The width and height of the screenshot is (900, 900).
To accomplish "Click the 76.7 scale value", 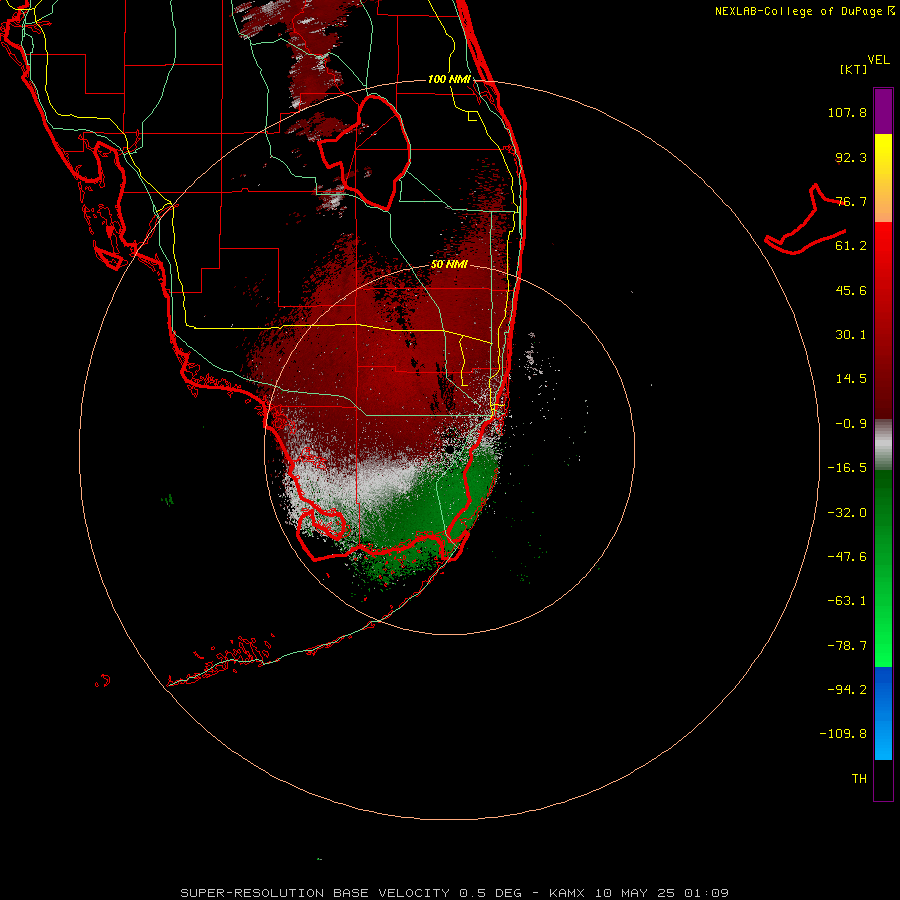I will (x=851, y=201).
